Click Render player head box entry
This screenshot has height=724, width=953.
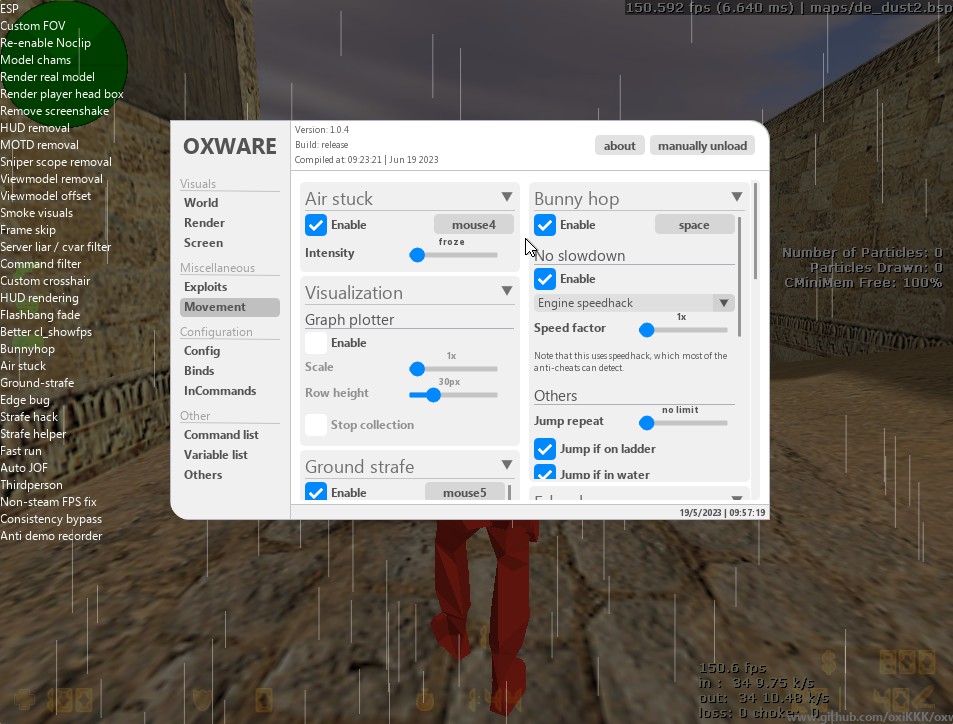tap(62, 94)
